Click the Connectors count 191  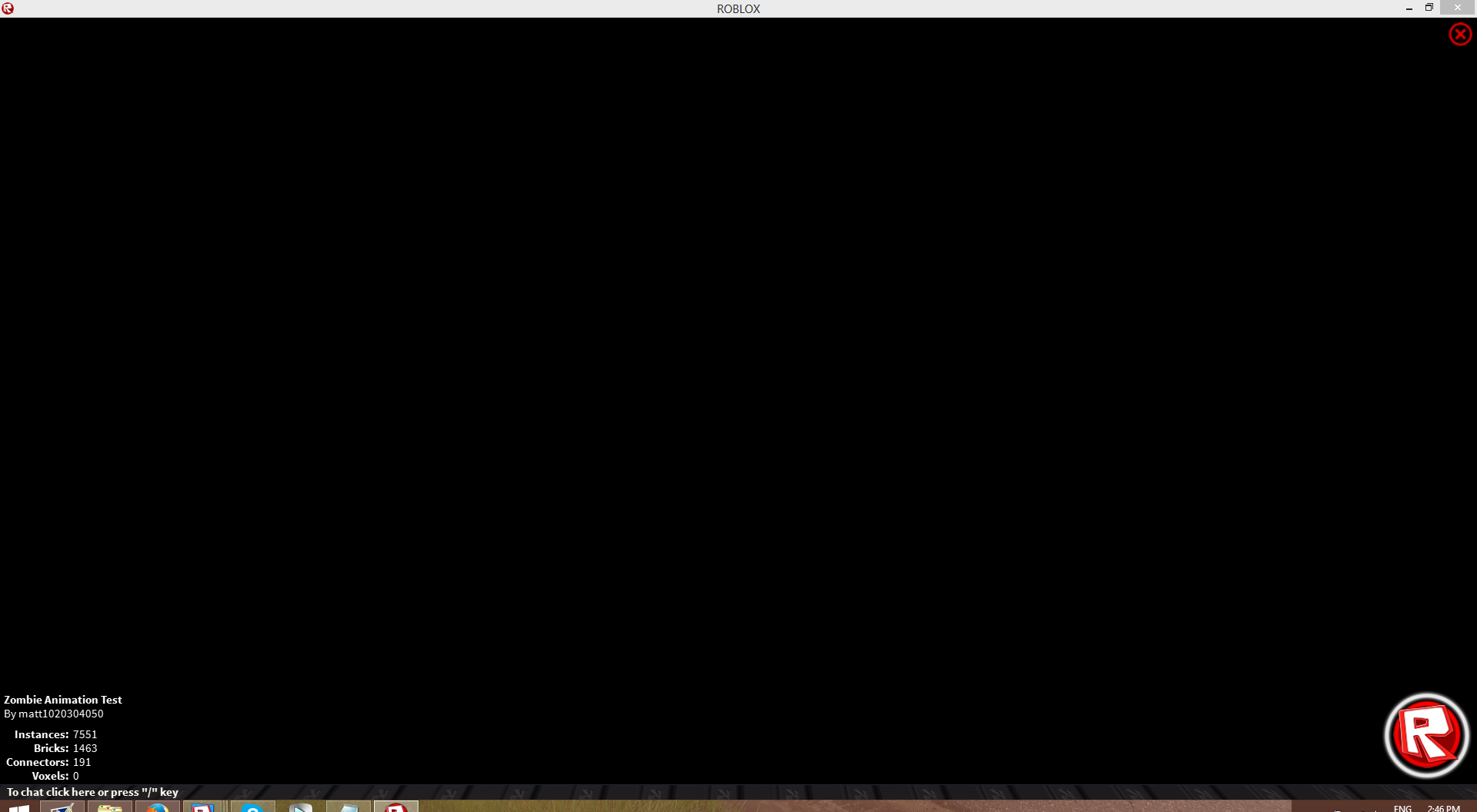pos(82,762)
